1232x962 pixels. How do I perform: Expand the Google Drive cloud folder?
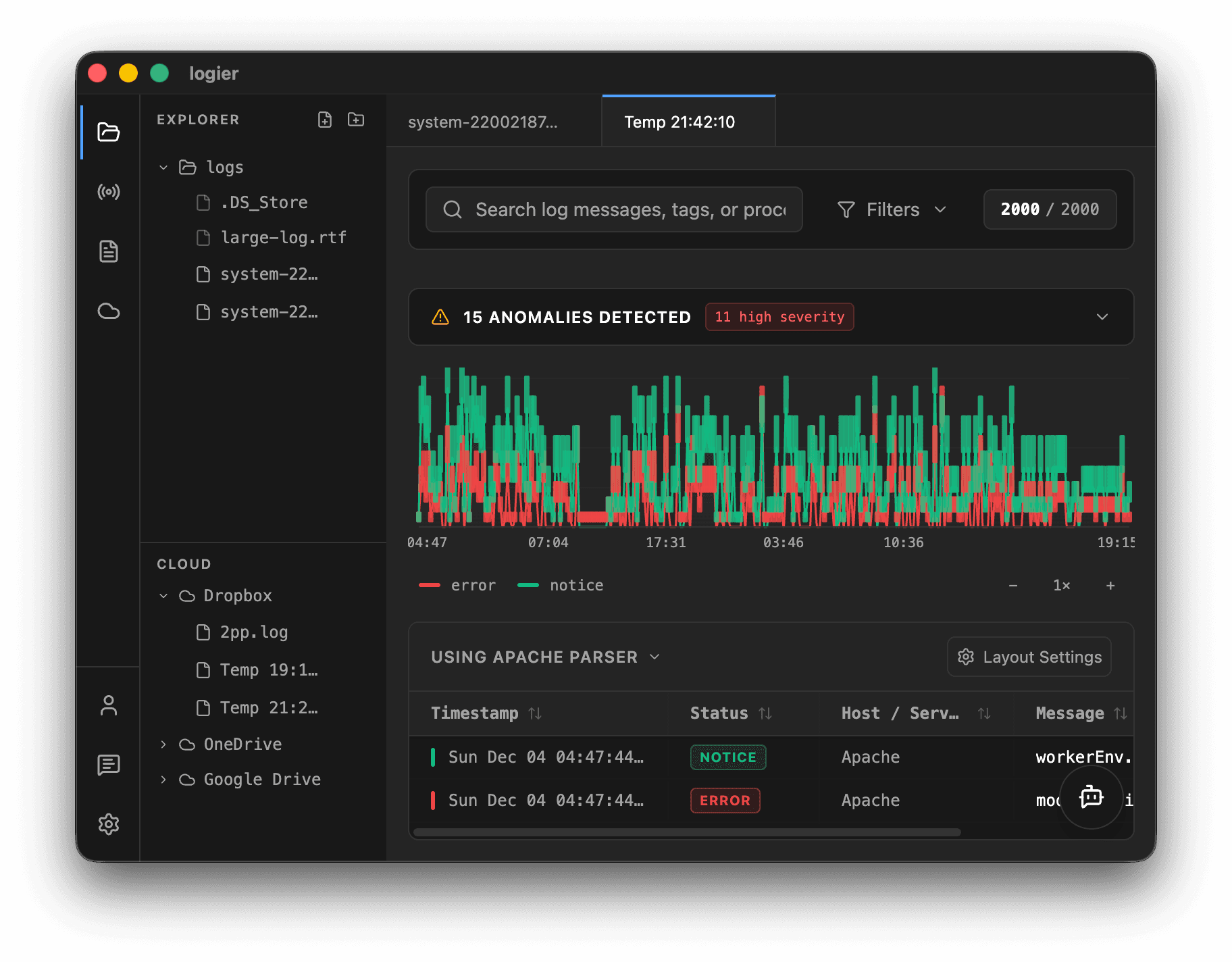(163, 780)
